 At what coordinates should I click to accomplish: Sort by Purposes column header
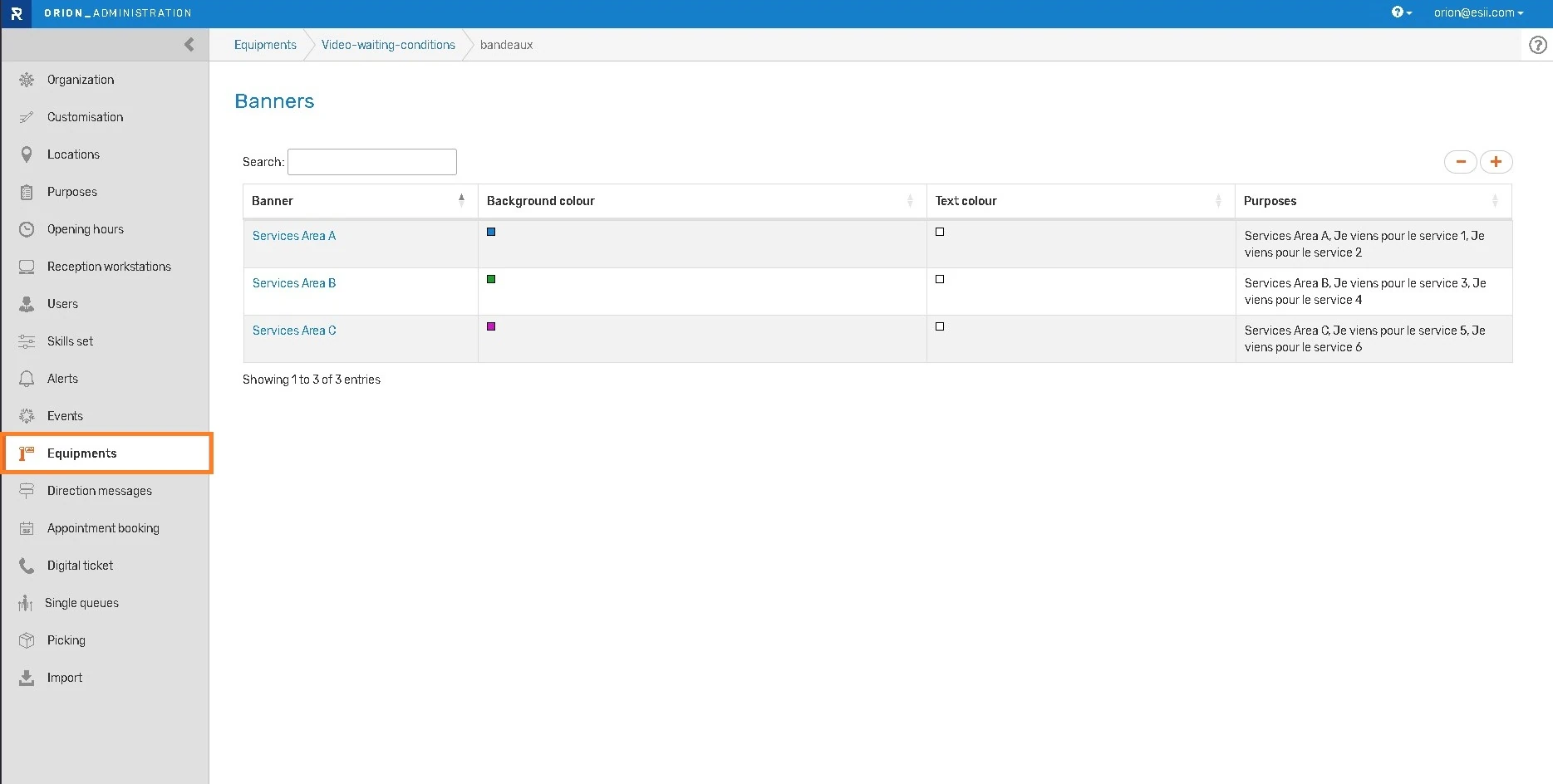tap(1374, 201)
